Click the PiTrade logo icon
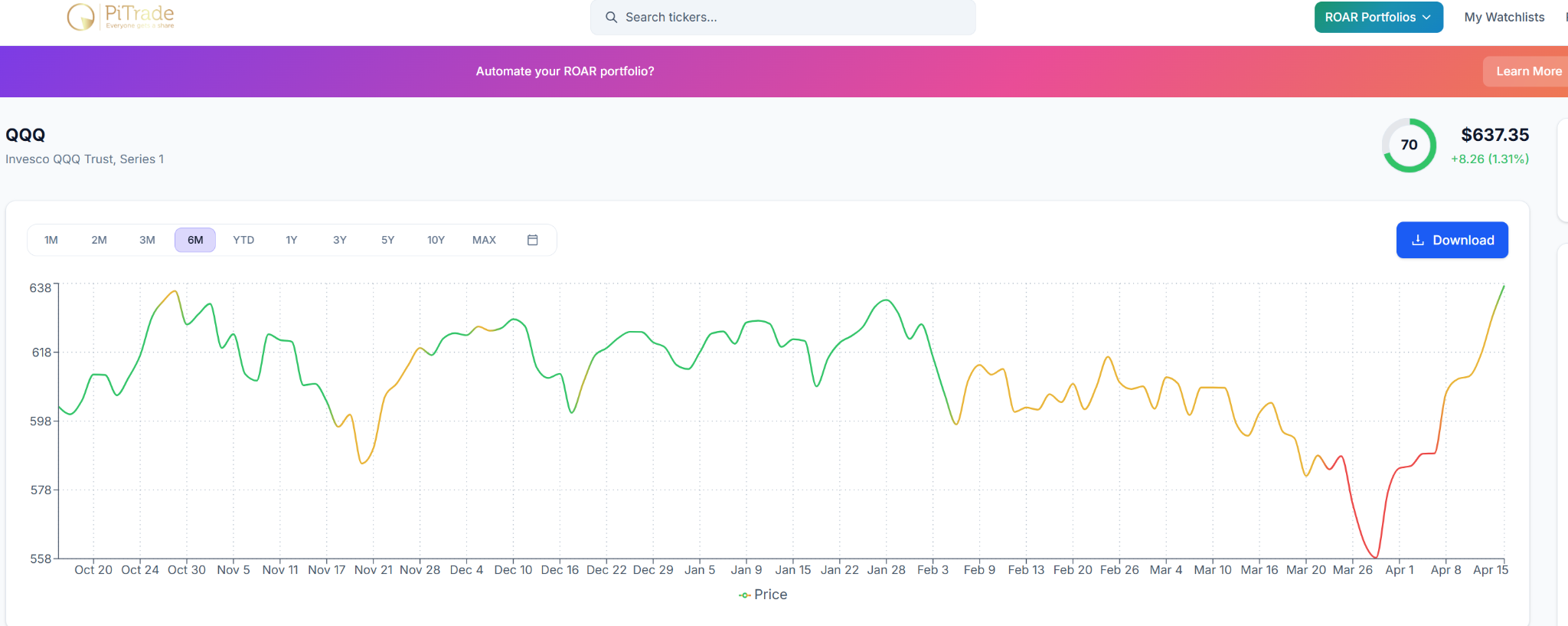This screenshot has height=626, width=1568. tap(80, 16)
